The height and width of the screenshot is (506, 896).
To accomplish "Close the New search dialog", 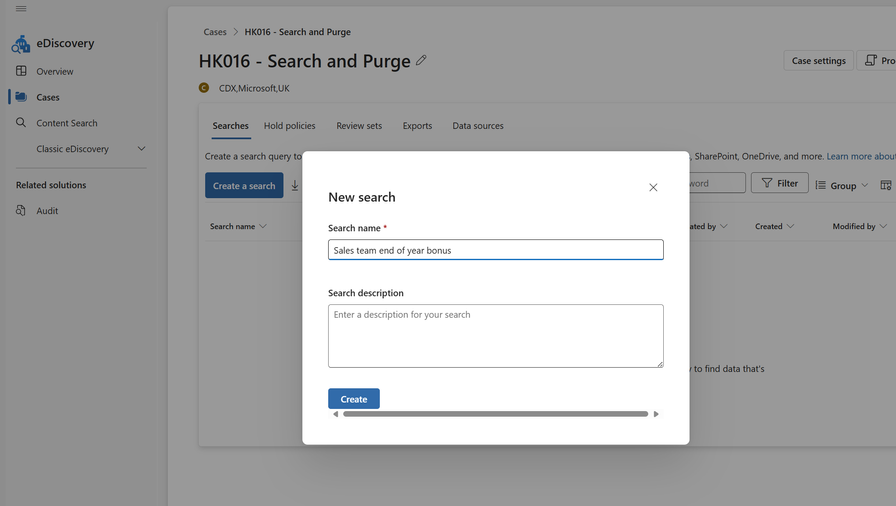I will pos(653,187).
